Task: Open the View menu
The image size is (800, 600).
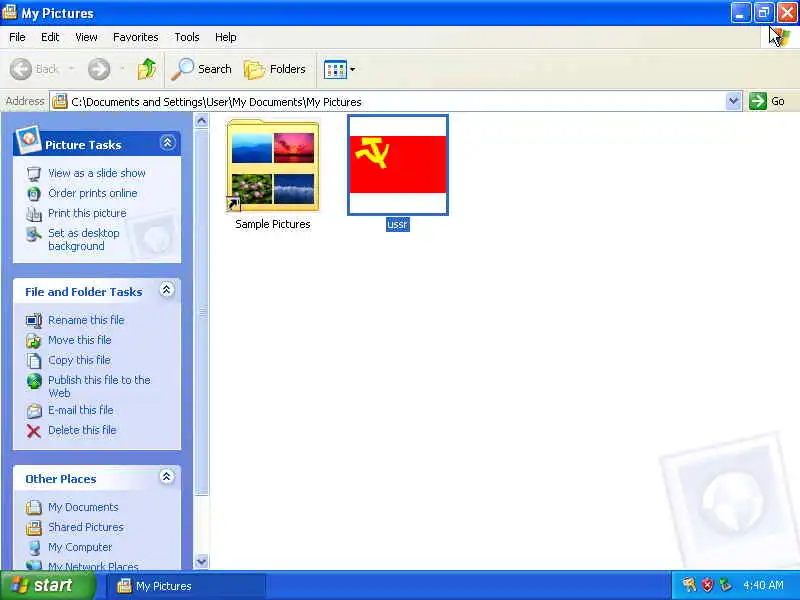Action: 86,37
